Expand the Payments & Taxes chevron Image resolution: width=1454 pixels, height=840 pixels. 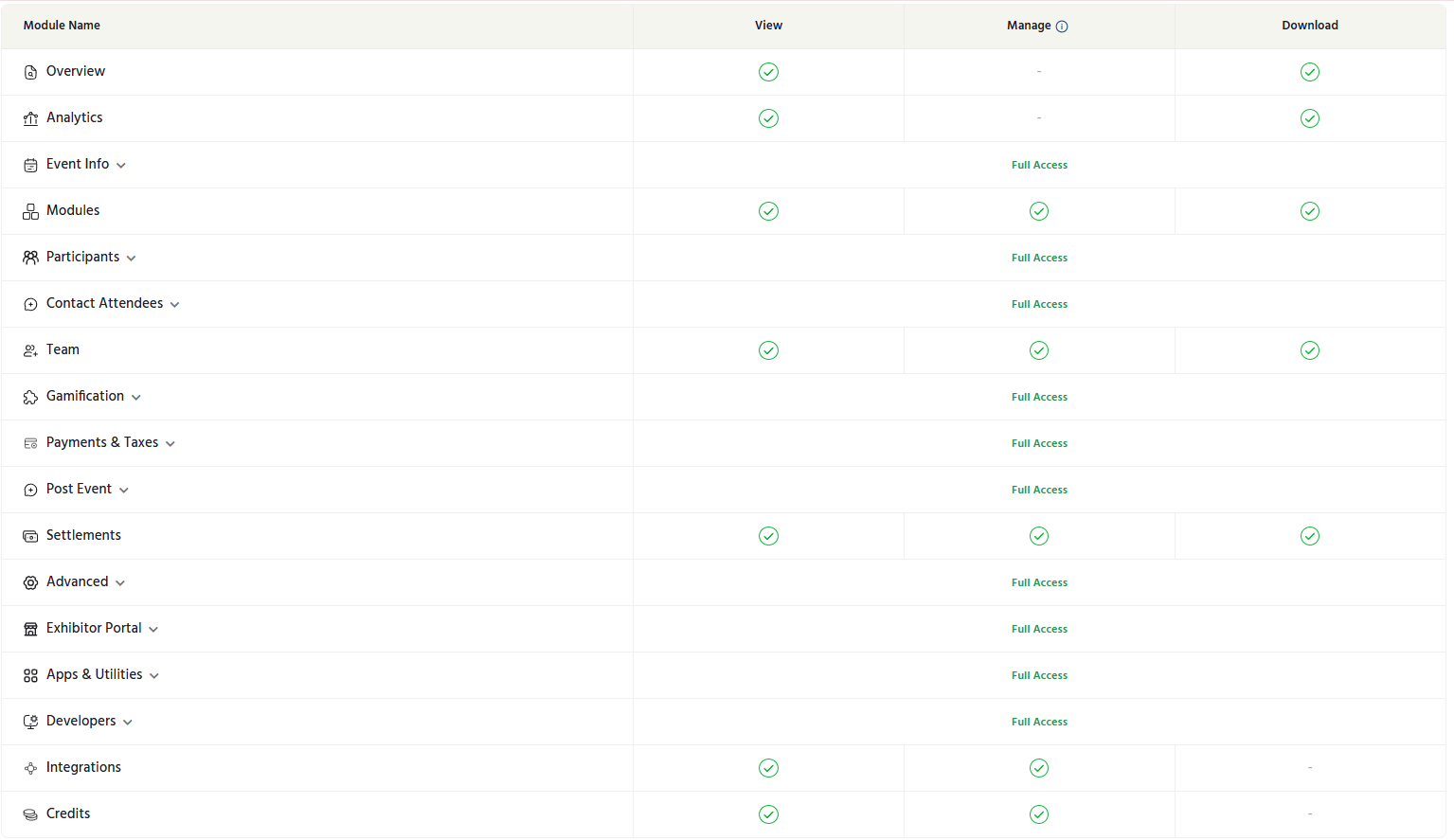click(x=171, y=444)
